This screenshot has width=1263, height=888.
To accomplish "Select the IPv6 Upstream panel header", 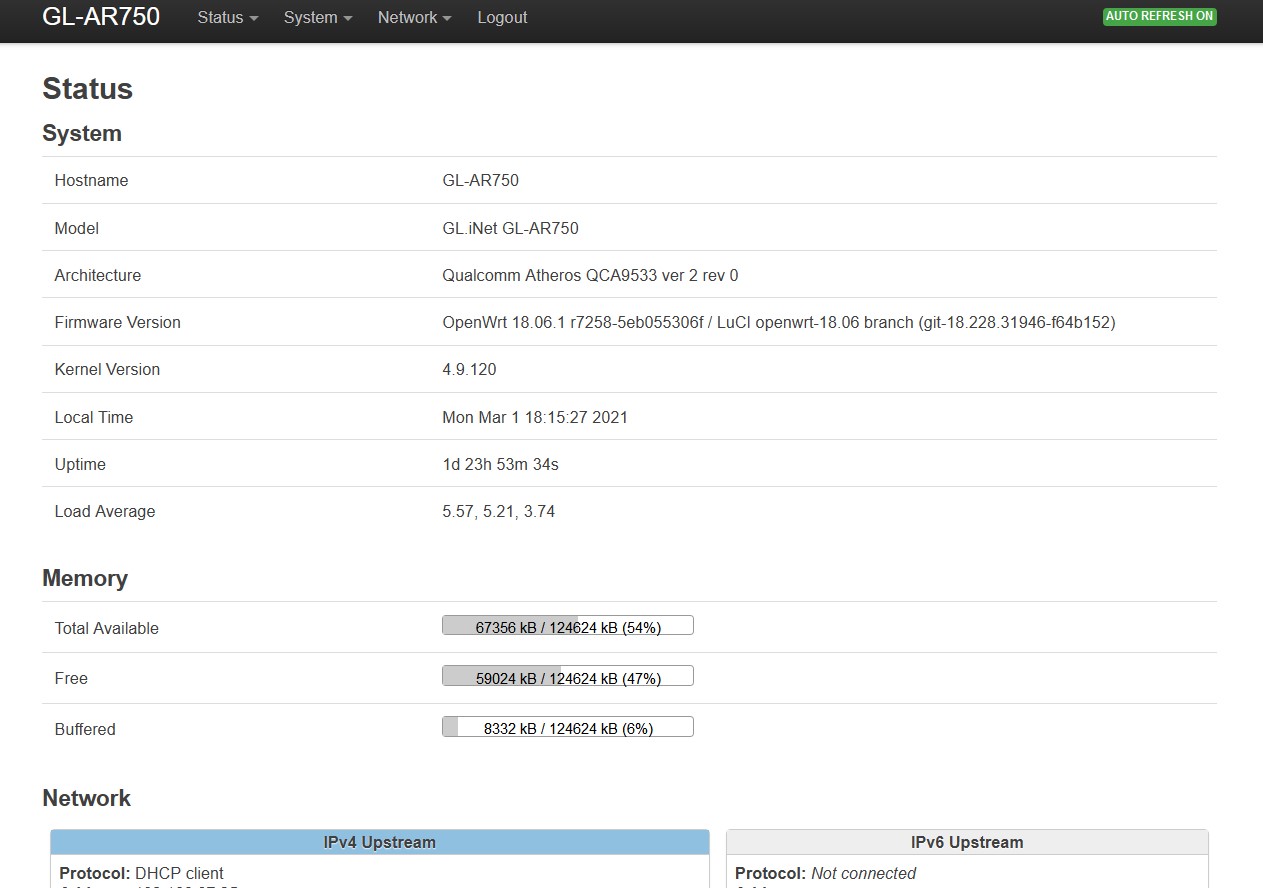I will [x=966, y=842].
